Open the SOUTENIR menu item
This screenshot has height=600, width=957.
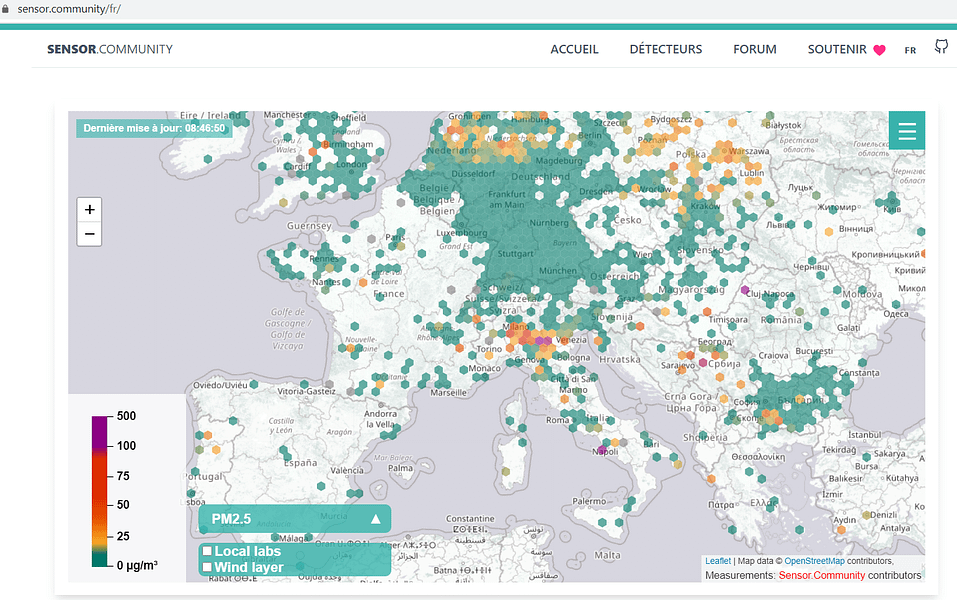point(837,49)
